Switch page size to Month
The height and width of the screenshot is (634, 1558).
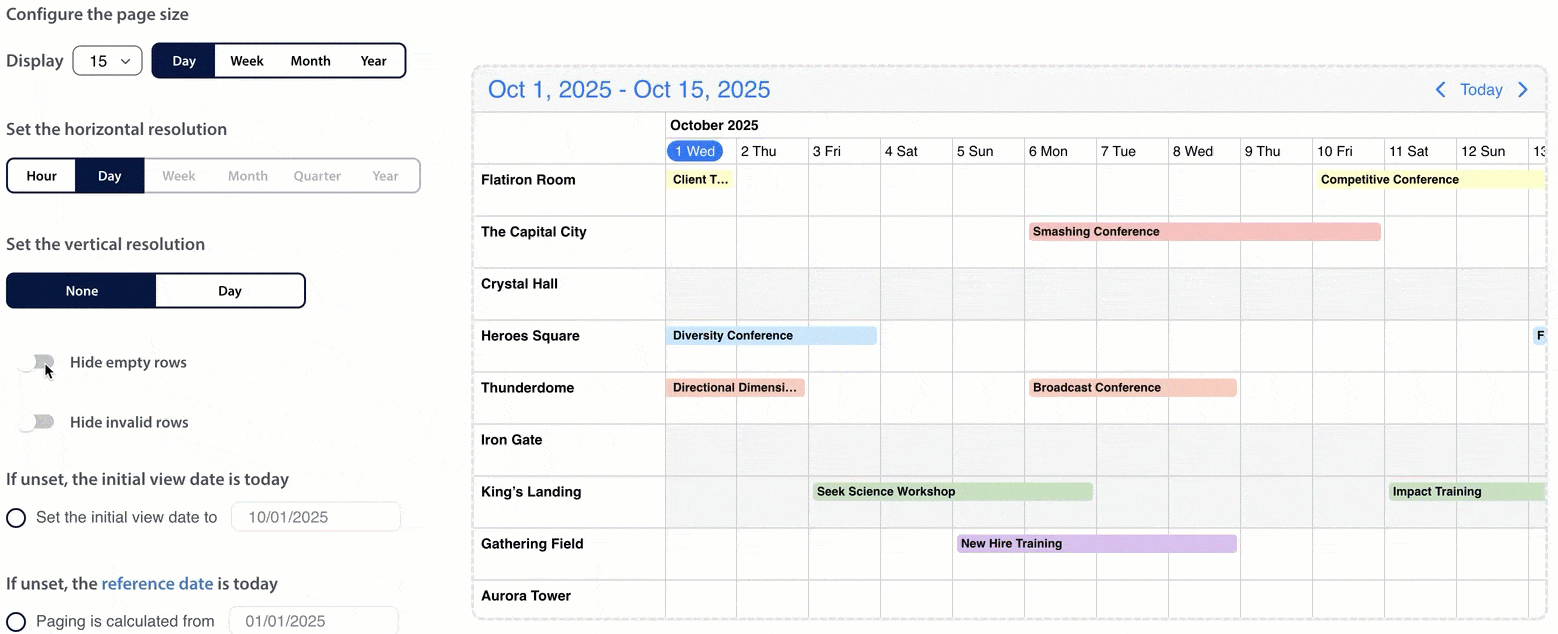pyautogui.click(x=310, y=61)
